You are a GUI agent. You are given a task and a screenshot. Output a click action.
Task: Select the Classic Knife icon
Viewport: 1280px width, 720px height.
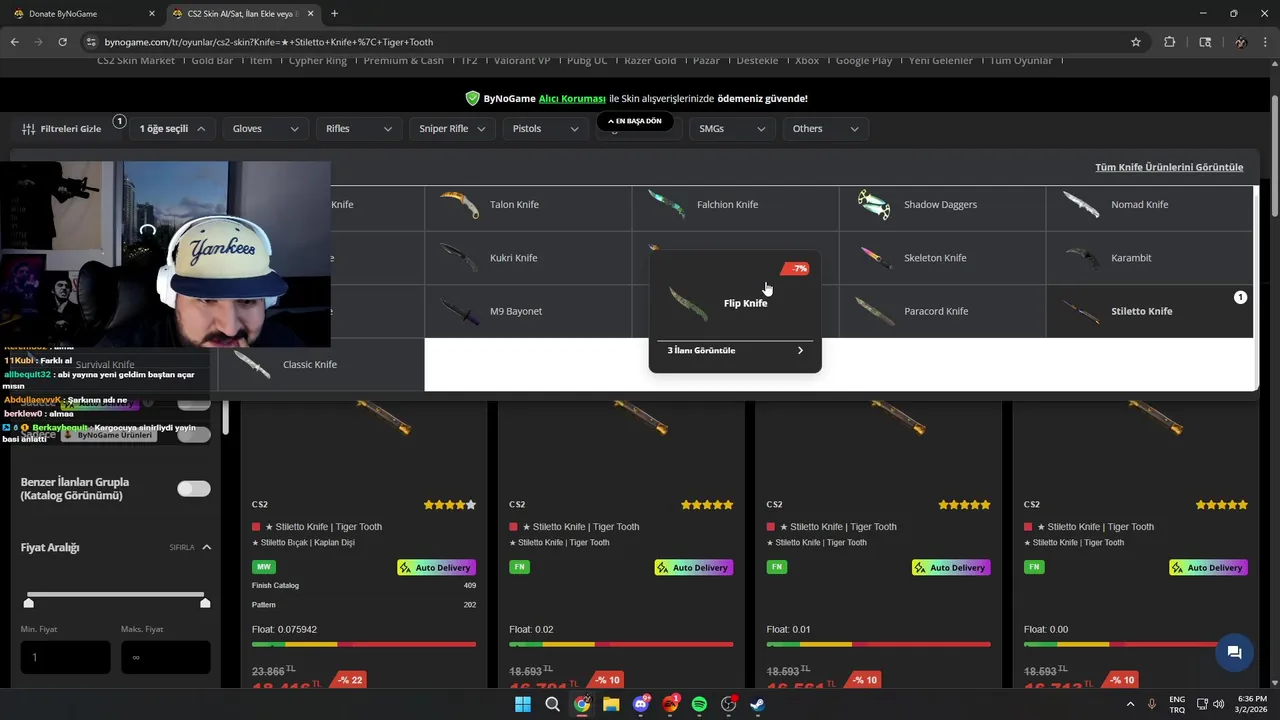(x=253, y=364)
